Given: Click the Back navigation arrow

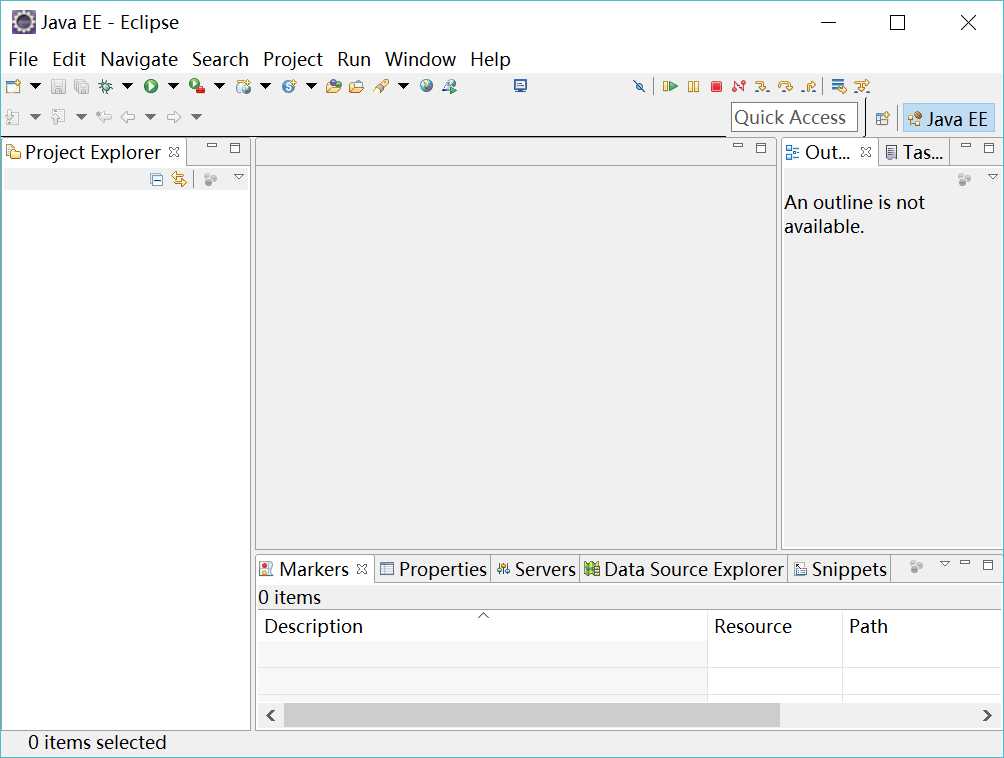Looking at the screenshot, I should point(128,117).
